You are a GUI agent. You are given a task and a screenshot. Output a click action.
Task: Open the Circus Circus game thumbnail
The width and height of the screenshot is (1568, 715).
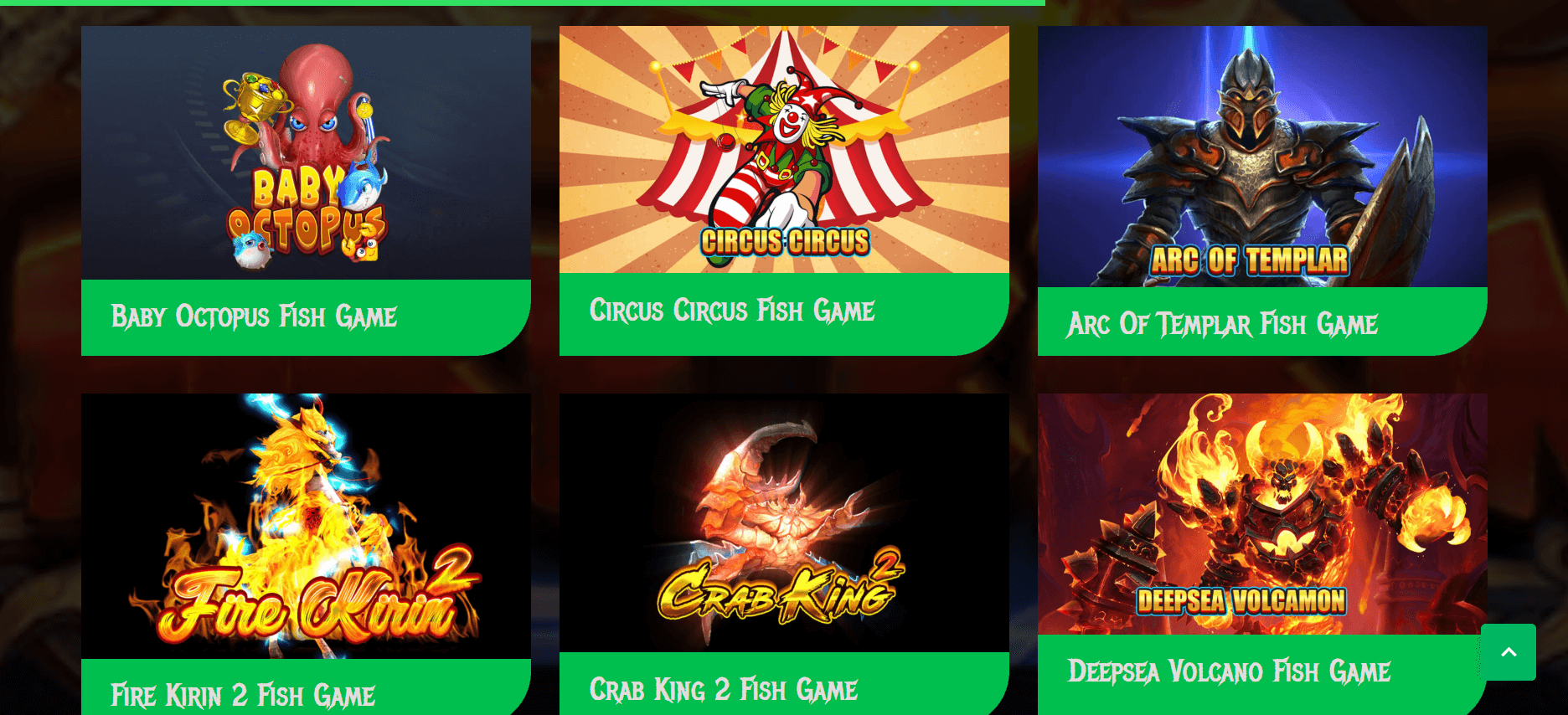click(x=784, y=149)
